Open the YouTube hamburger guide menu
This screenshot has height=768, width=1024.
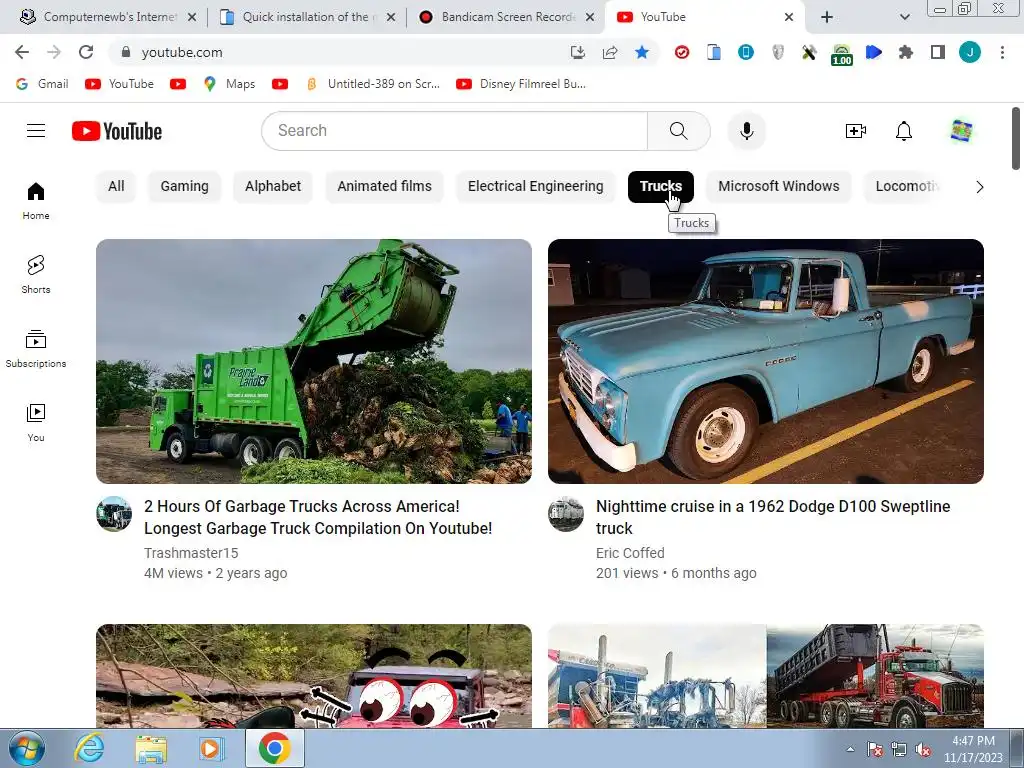point(36,131)
